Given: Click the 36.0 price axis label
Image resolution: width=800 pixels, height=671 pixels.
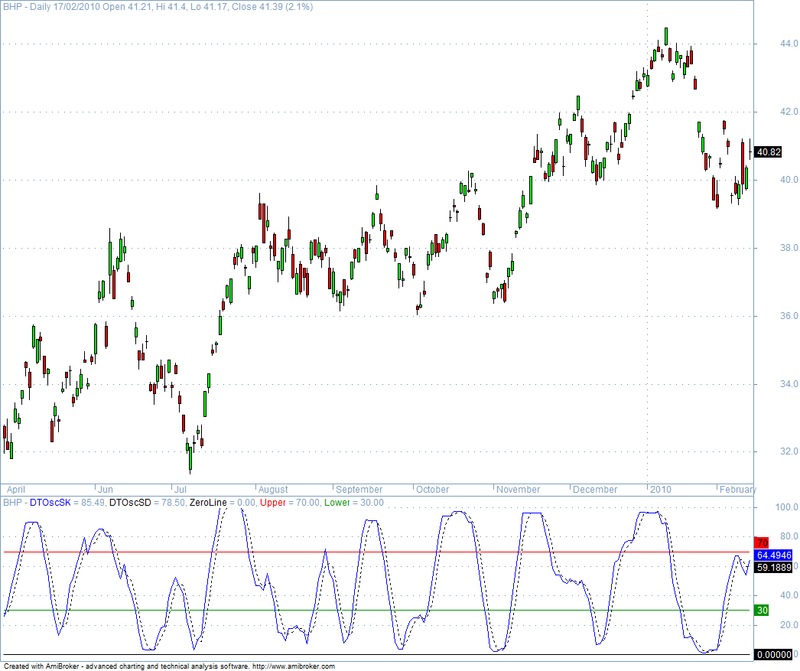Looking at the screenshot, I should point(789,316).
